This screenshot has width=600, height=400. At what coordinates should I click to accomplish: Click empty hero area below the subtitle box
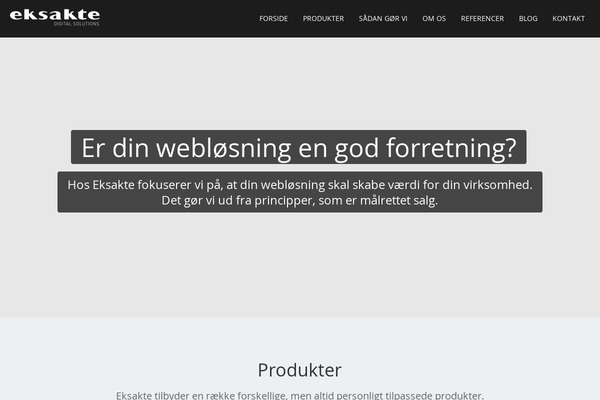tap(300, 264)
